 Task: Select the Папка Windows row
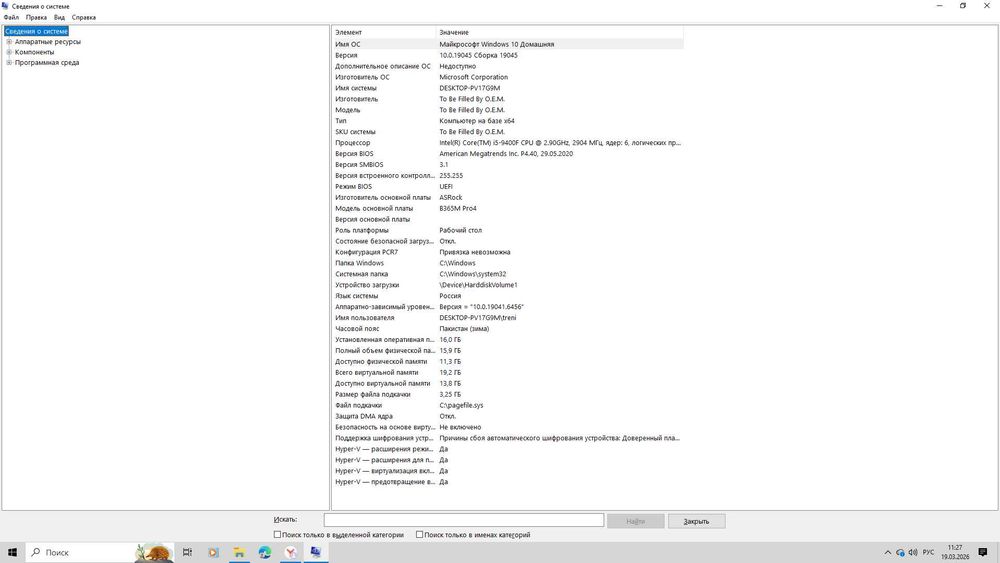508,263
